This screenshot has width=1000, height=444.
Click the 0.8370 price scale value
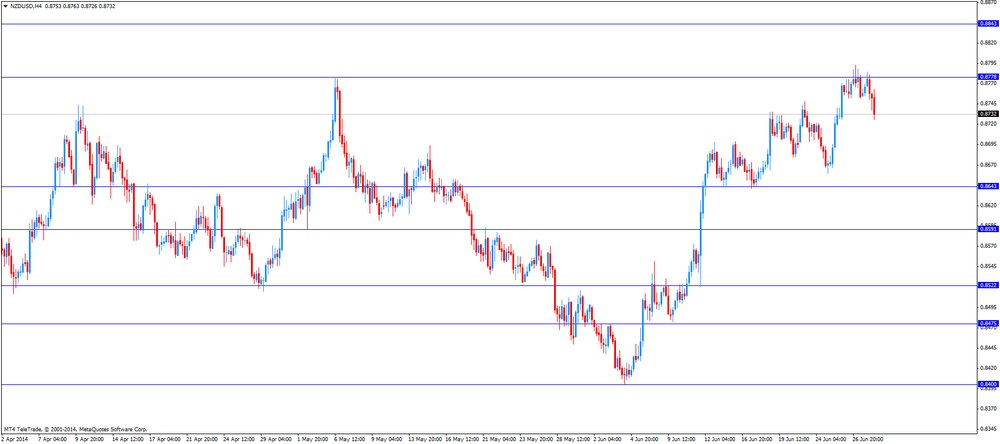click(x=988, y=408)
